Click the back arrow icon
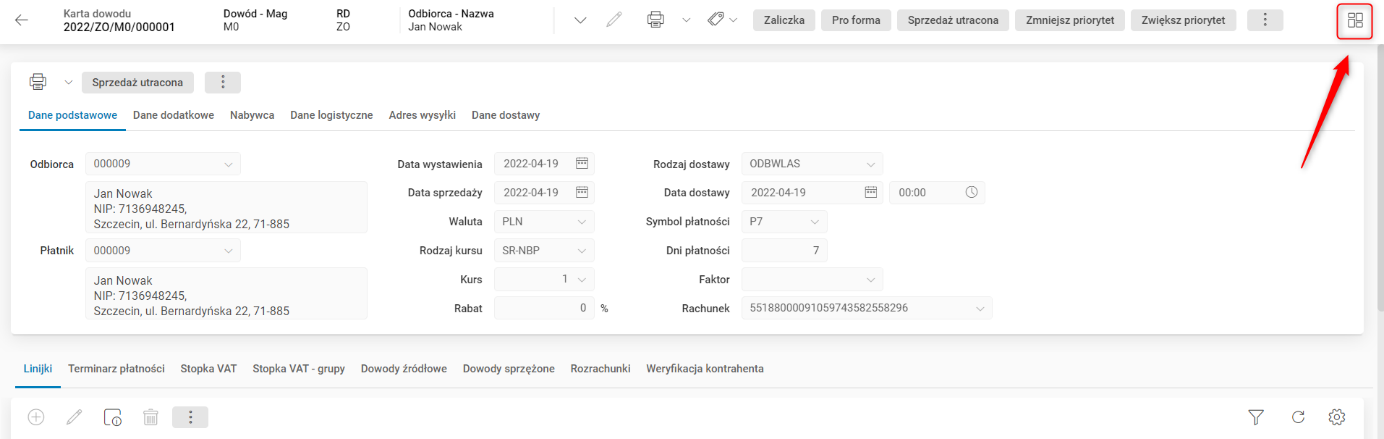Screen dimensions: 1384x439 [x=22, y=20]
